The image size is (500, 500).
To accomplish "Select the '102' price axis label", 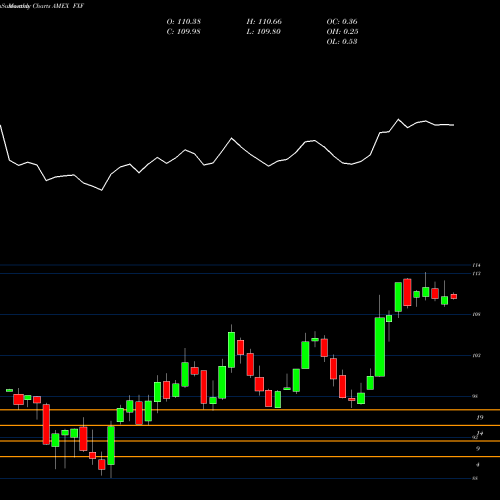I will [476, 356].
